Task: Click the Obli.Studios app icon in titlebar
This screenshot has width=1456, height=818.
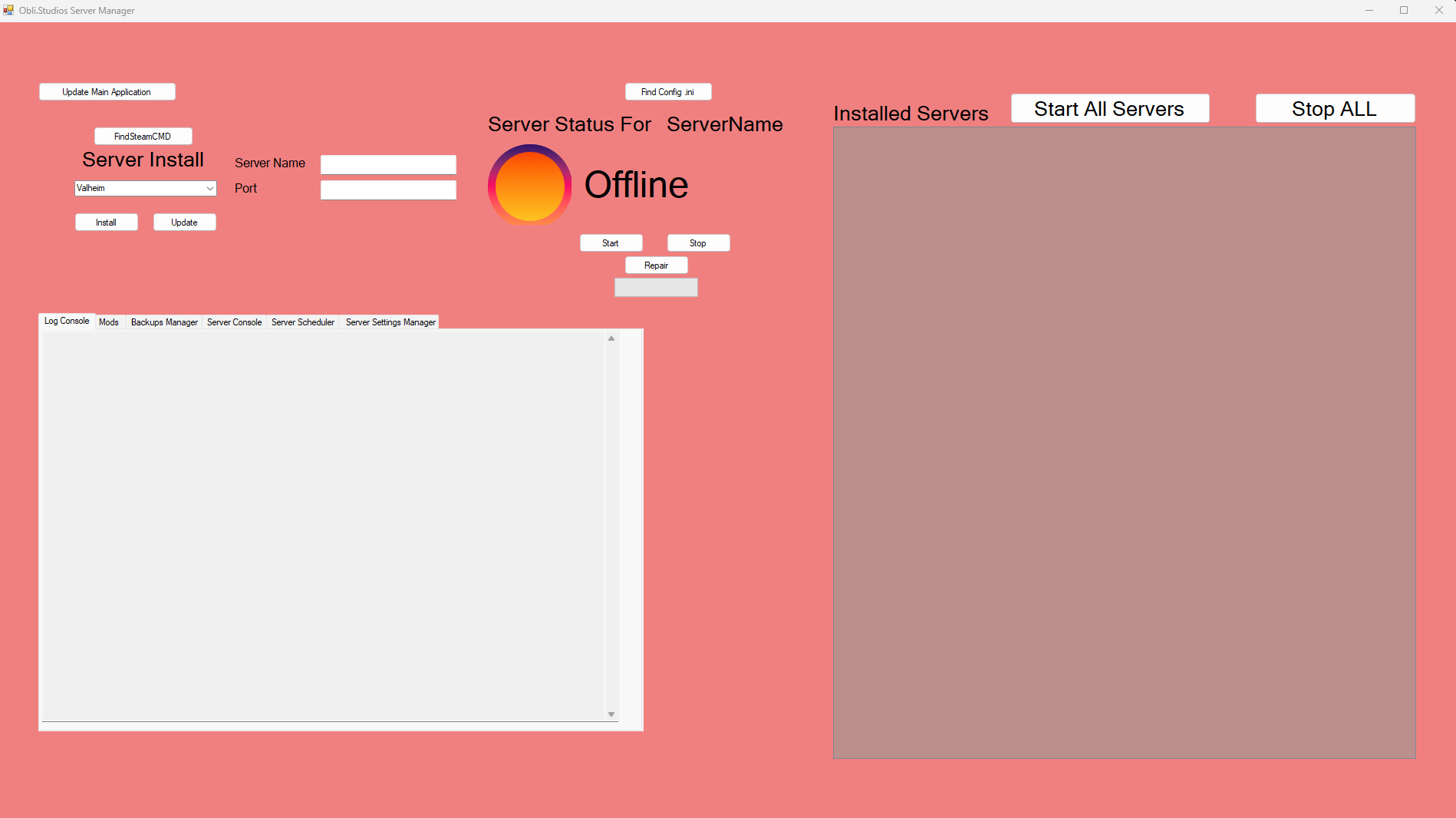Action: point(8,10)
